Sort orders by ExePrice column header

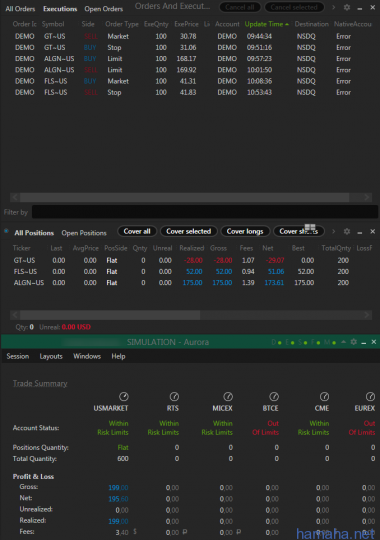point(186,24)
